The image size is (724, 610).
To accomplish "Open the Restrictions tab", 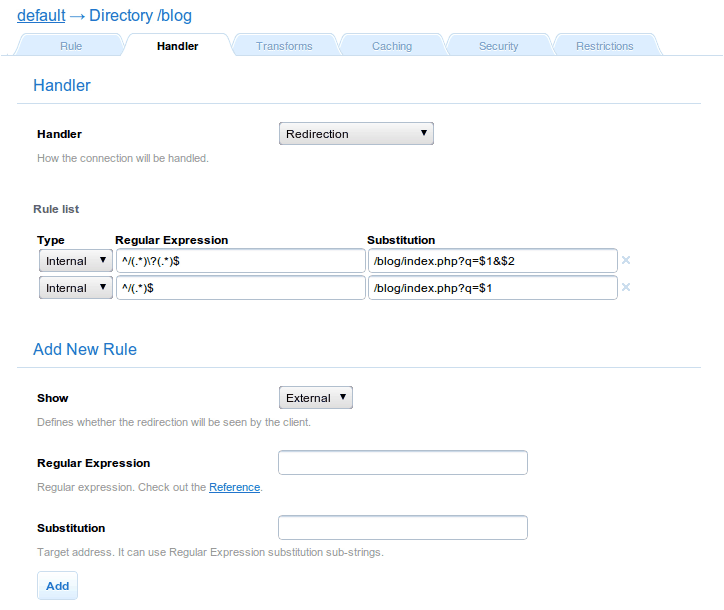I will coord(605,46).
